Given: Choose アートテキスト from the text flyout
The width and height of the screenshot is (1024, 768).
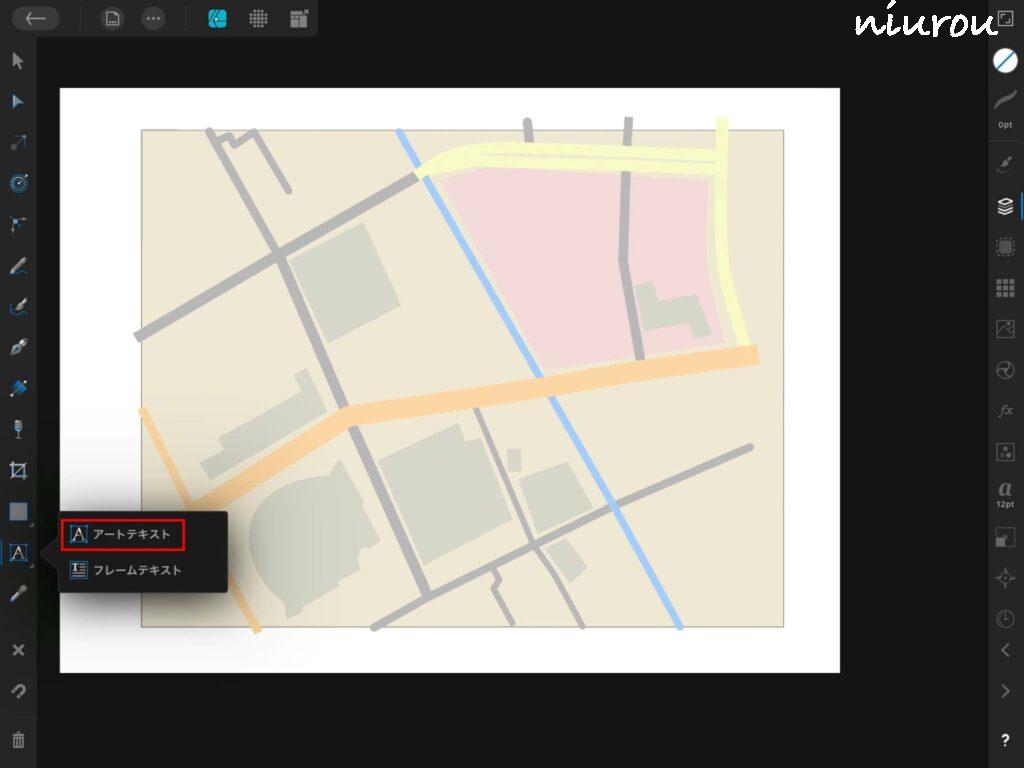Looking at the screenshot, I should [122, 535].
